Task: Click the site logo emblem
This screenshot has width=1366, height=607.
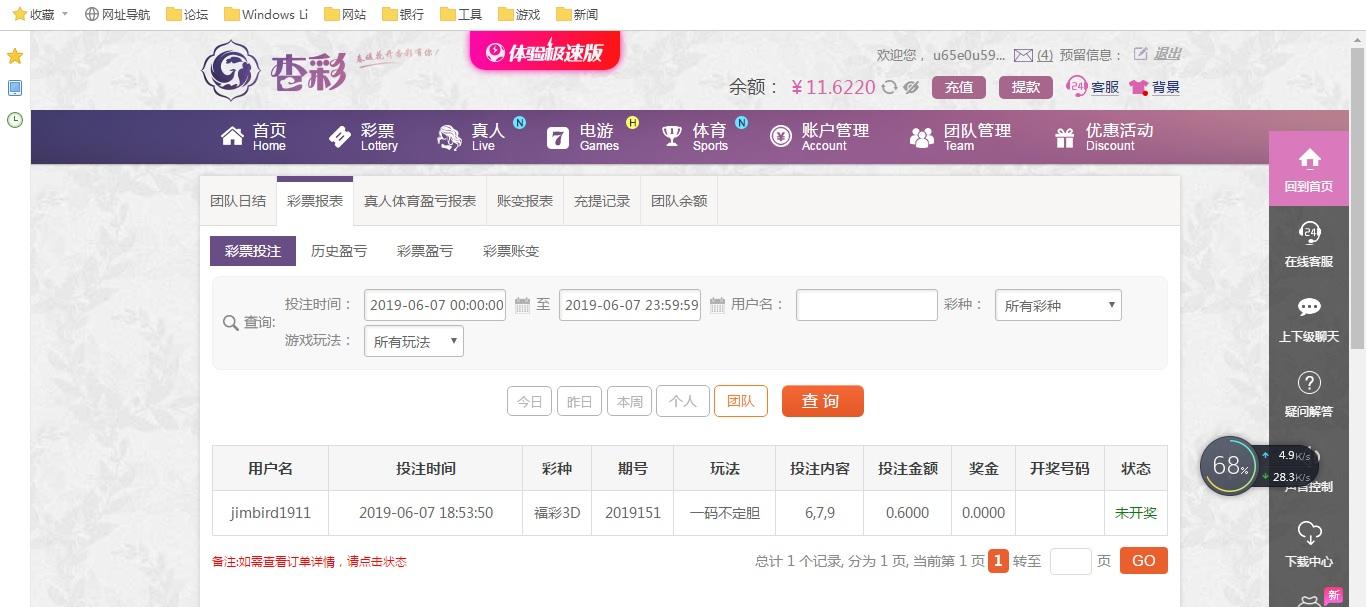Action: pos(231,70)
